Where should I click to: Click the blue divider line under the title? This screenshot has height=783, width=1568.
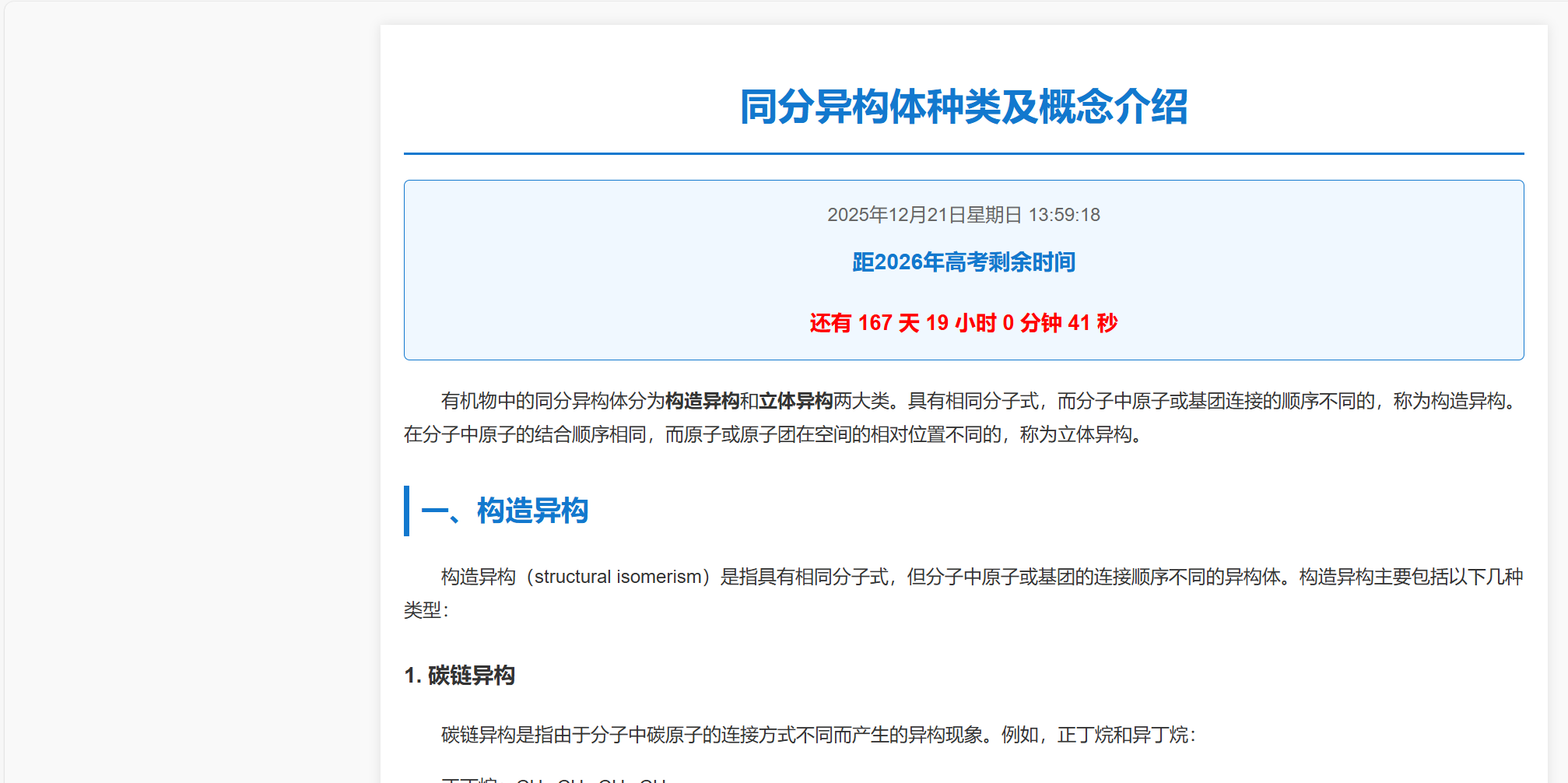963,153
